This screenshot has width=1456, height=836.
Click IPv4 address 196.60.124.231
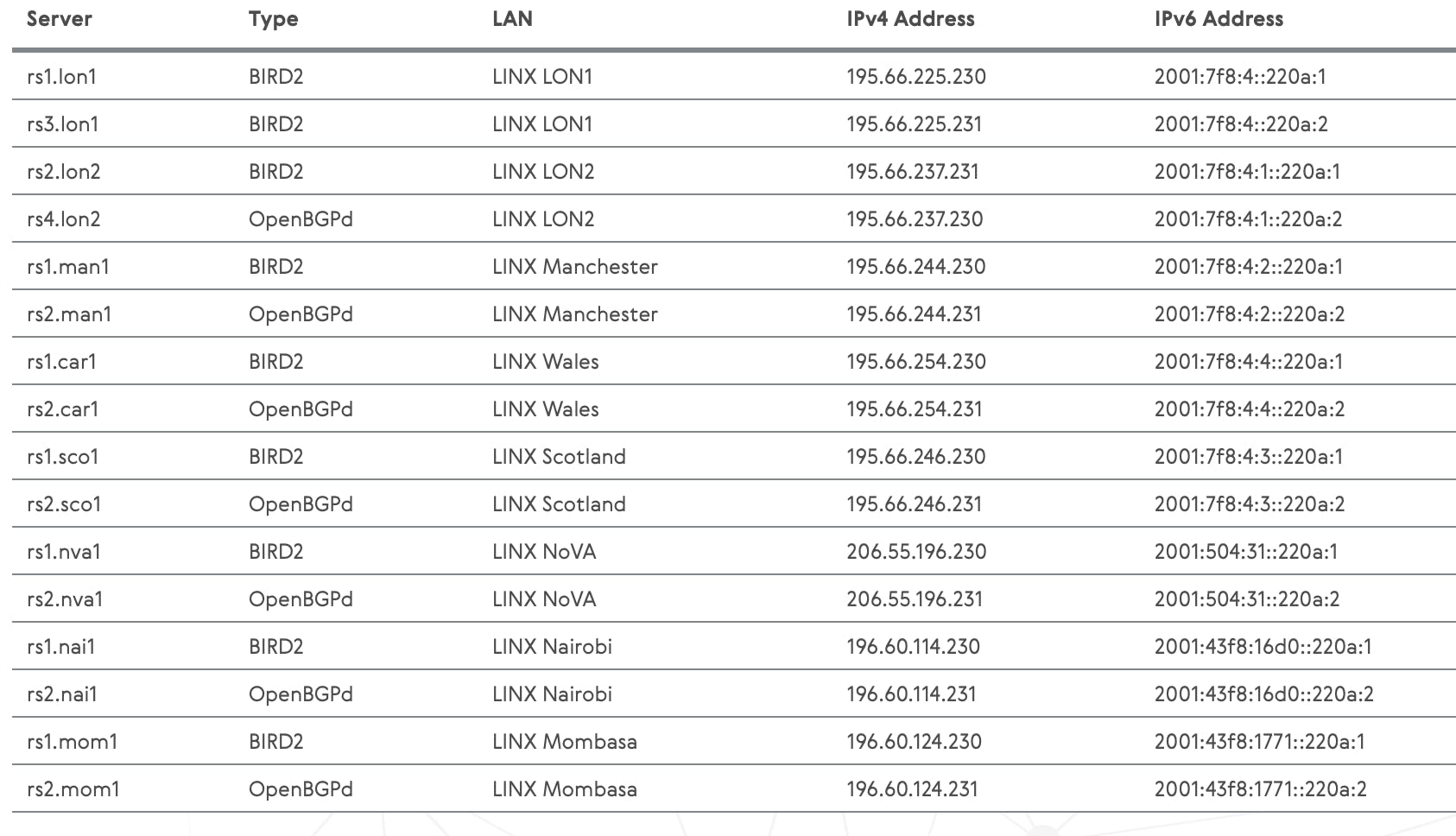tap(912, 789)
